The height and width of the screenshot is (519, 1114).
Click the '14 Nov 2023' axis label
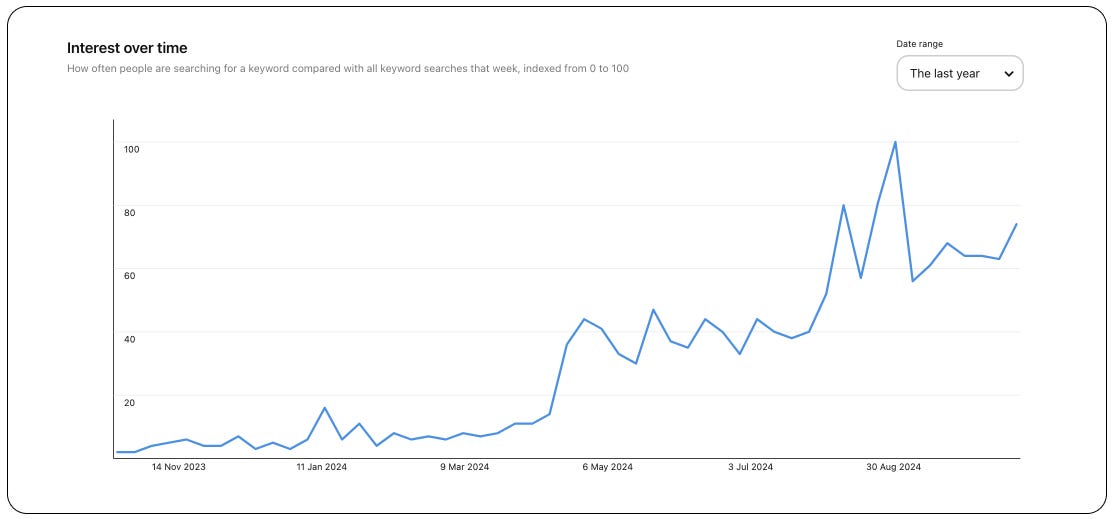tap(179, 467)
